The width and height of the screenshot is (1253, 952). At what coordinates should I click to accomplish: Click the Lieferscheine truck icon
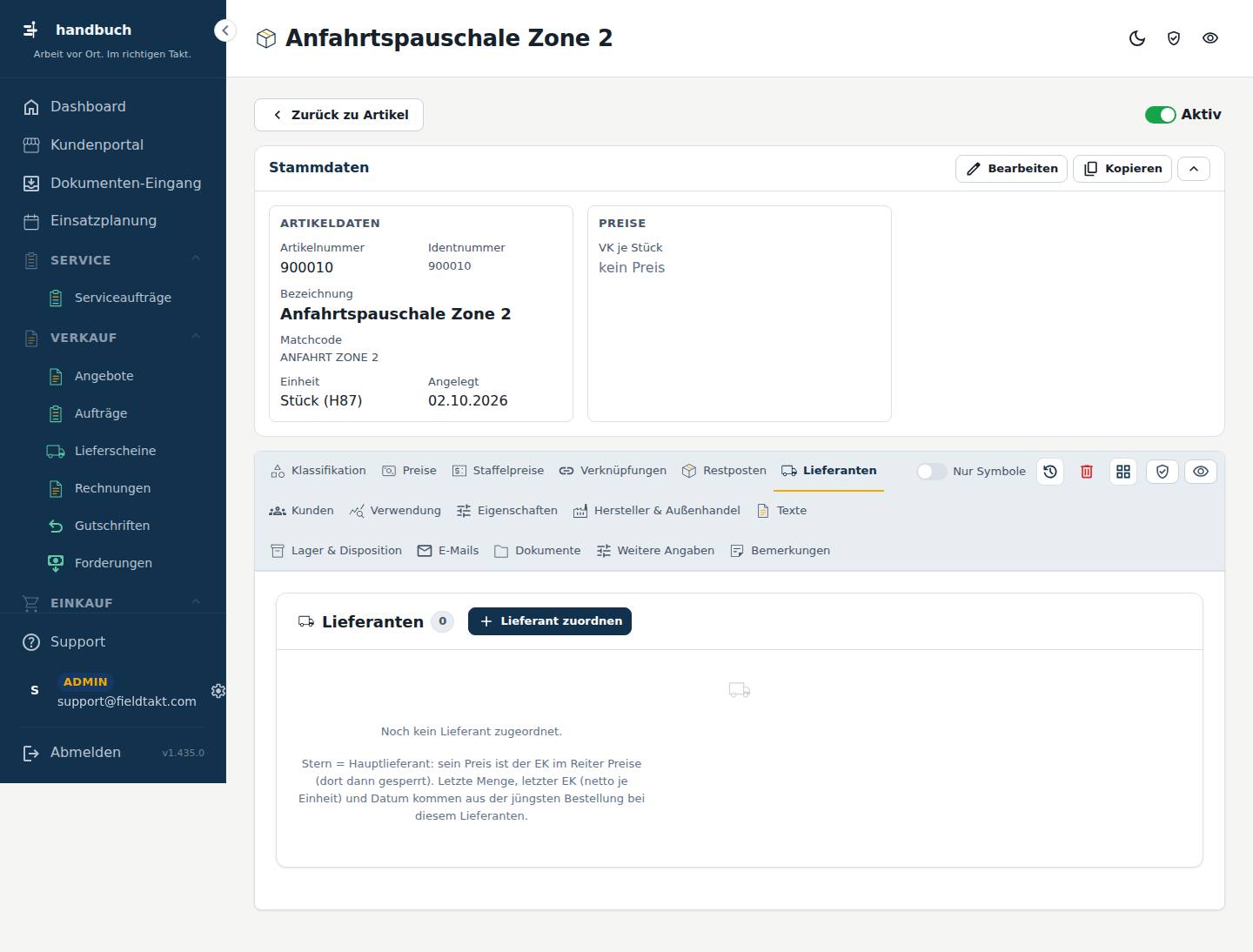pyautogui.click(x=56, y=451)
